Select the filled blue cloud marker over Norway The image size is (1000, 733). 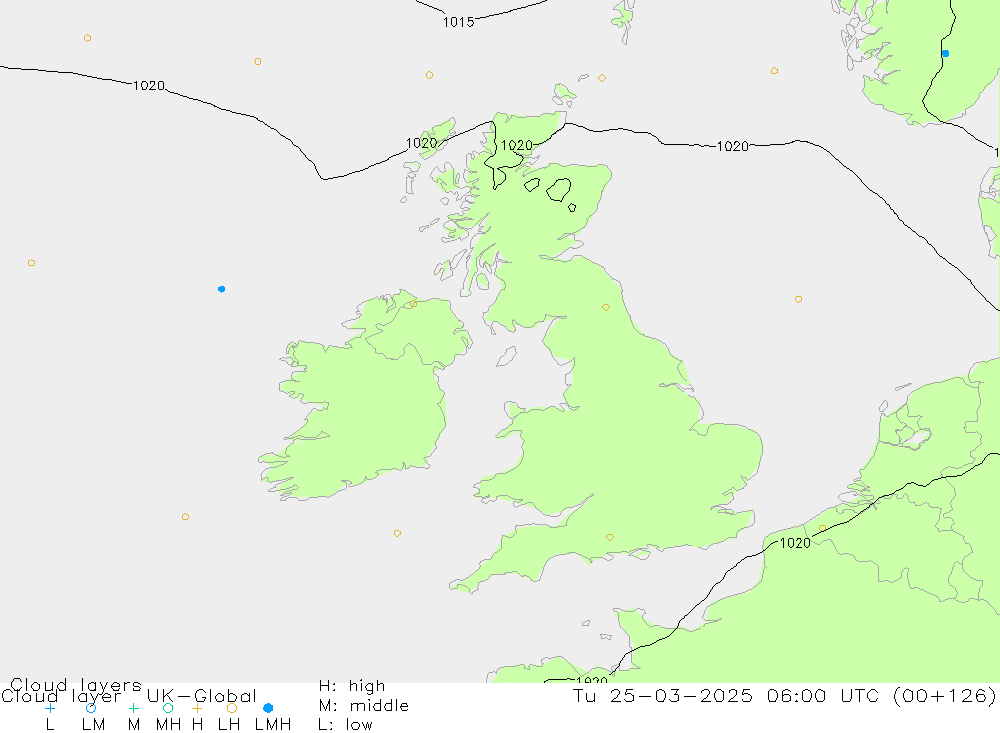click(x=945, y=54)
